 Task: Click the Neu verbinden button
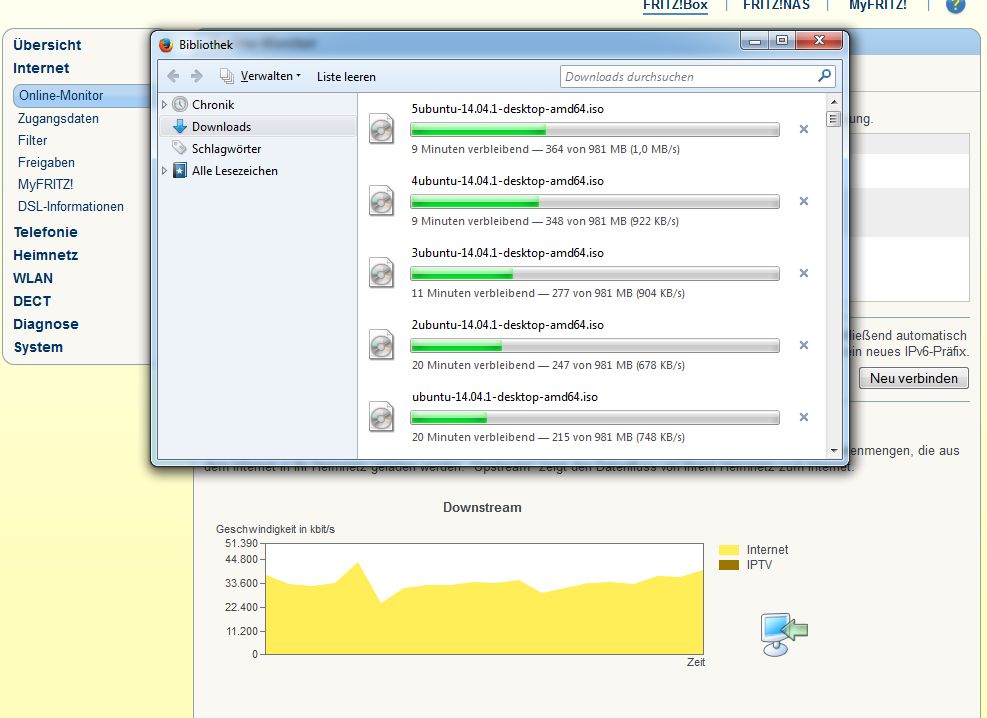pos(913,378)
